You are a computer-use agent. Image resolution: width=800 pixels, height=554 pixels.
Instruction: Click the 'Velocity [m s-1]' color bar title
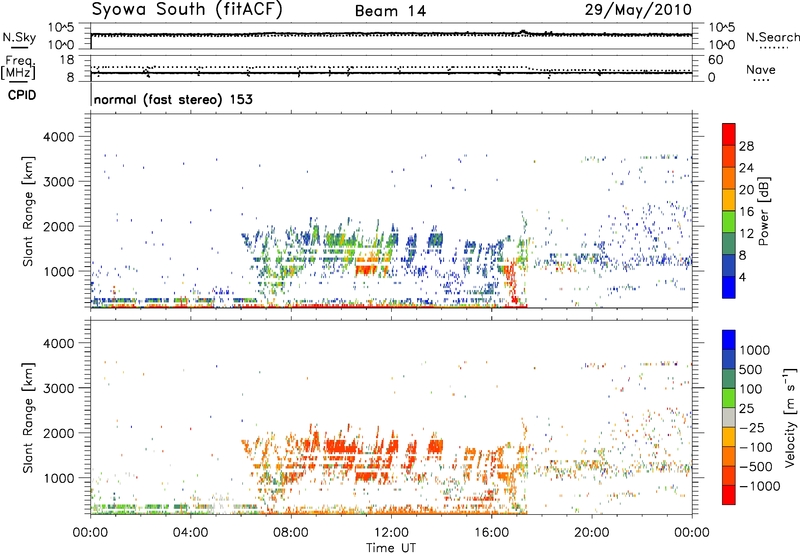click(790, 417)
